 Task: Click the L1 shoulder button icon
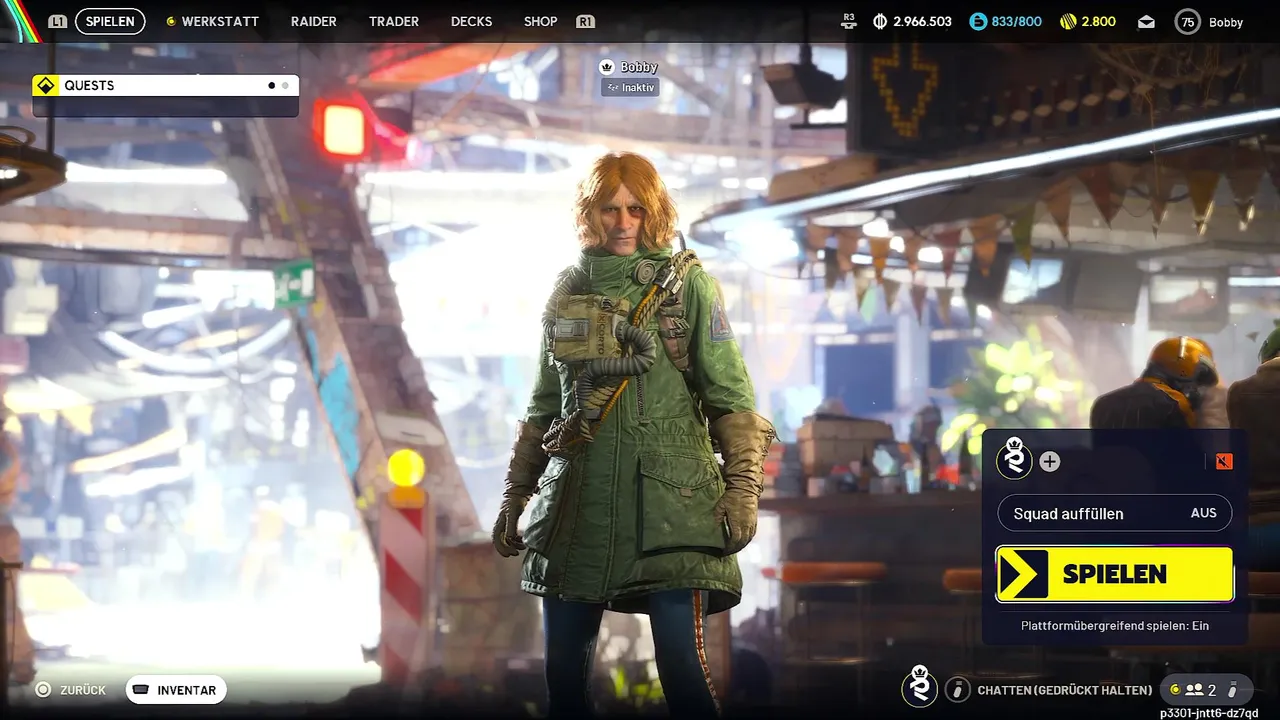coord(58,21)
